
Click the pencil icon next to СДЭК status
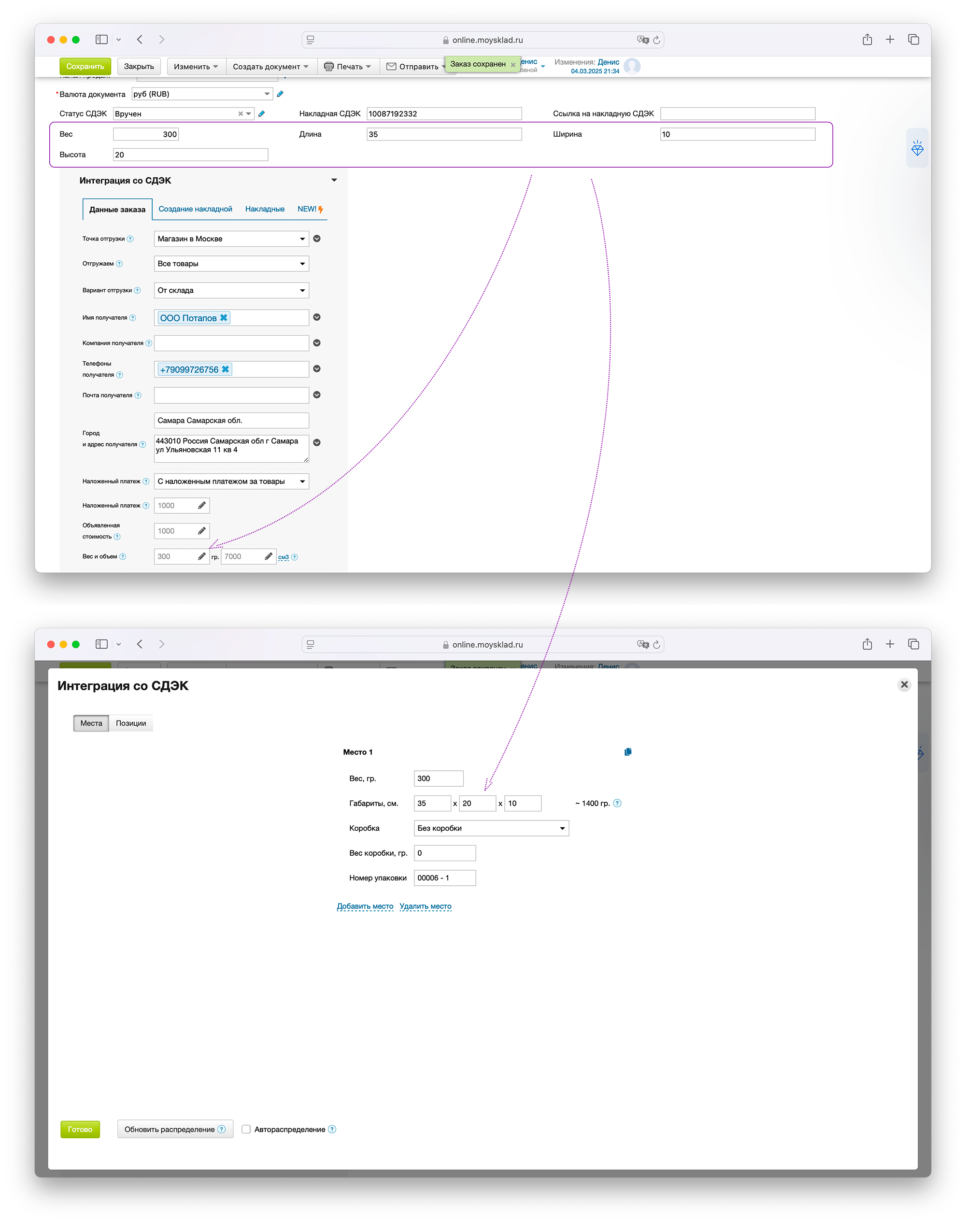pyautogui.click(x=261, y=113)
